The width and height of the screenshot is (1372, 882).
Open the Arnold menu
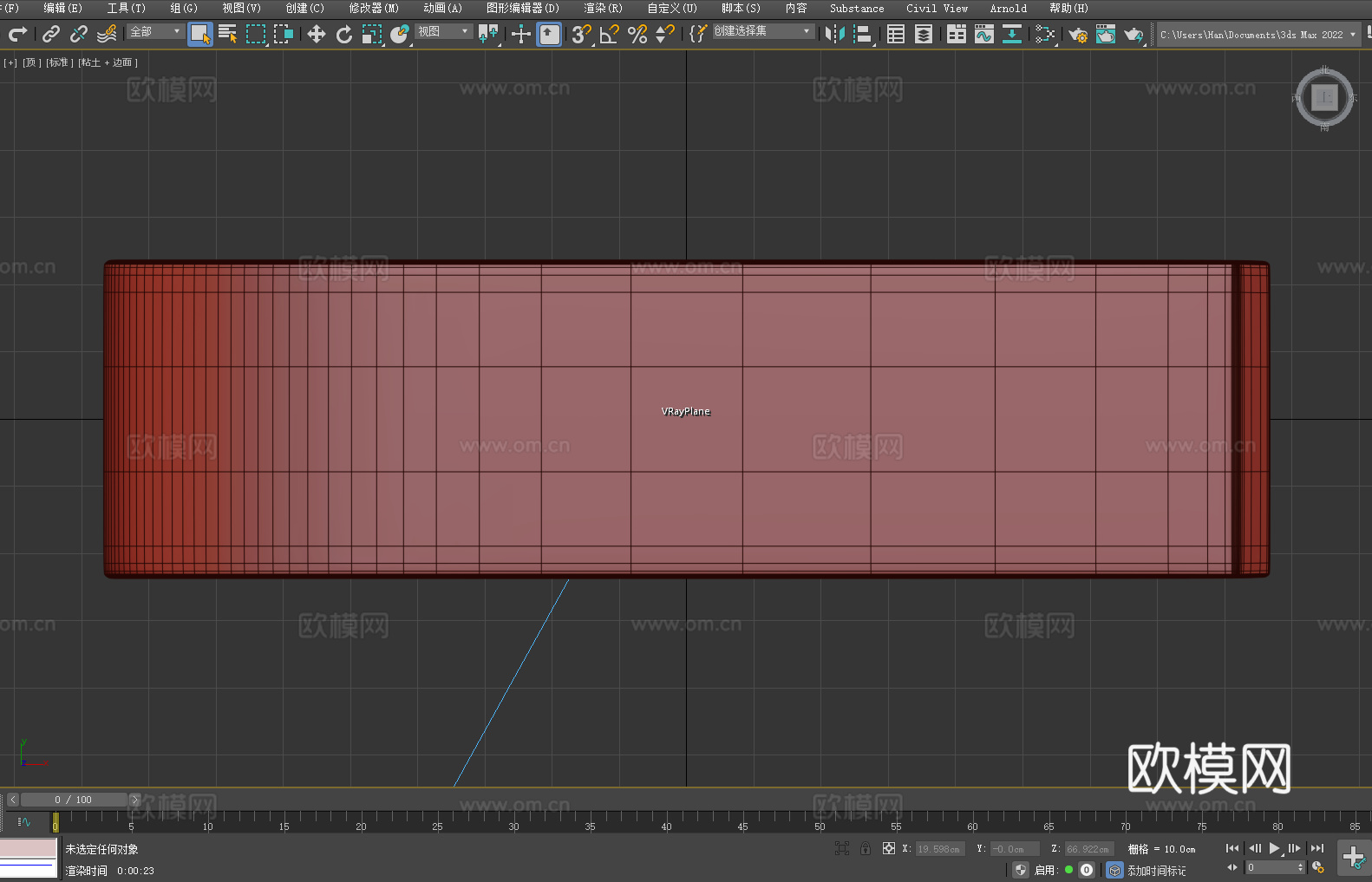pos(1009,8)
